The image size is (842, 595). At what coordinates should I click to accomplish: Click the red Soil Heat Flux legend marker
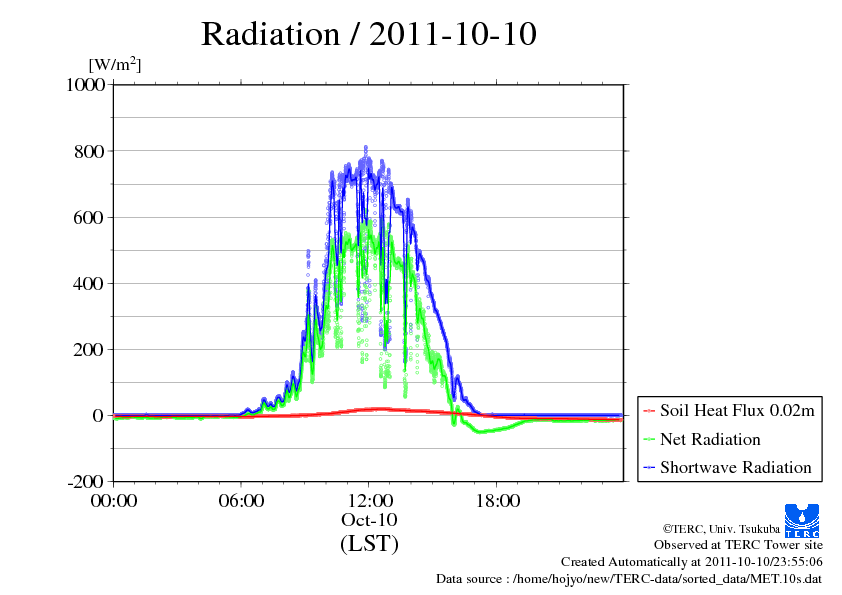pos(649,411)
